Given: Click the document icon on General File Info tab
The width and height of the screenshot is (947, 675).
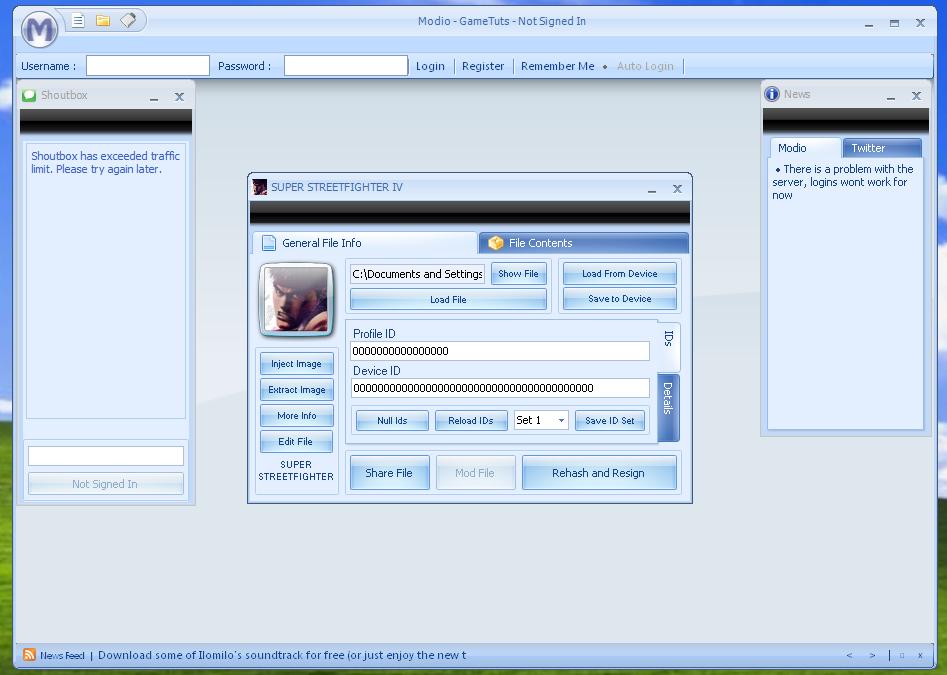Looking at the screenshot, I should click(269, 243).
